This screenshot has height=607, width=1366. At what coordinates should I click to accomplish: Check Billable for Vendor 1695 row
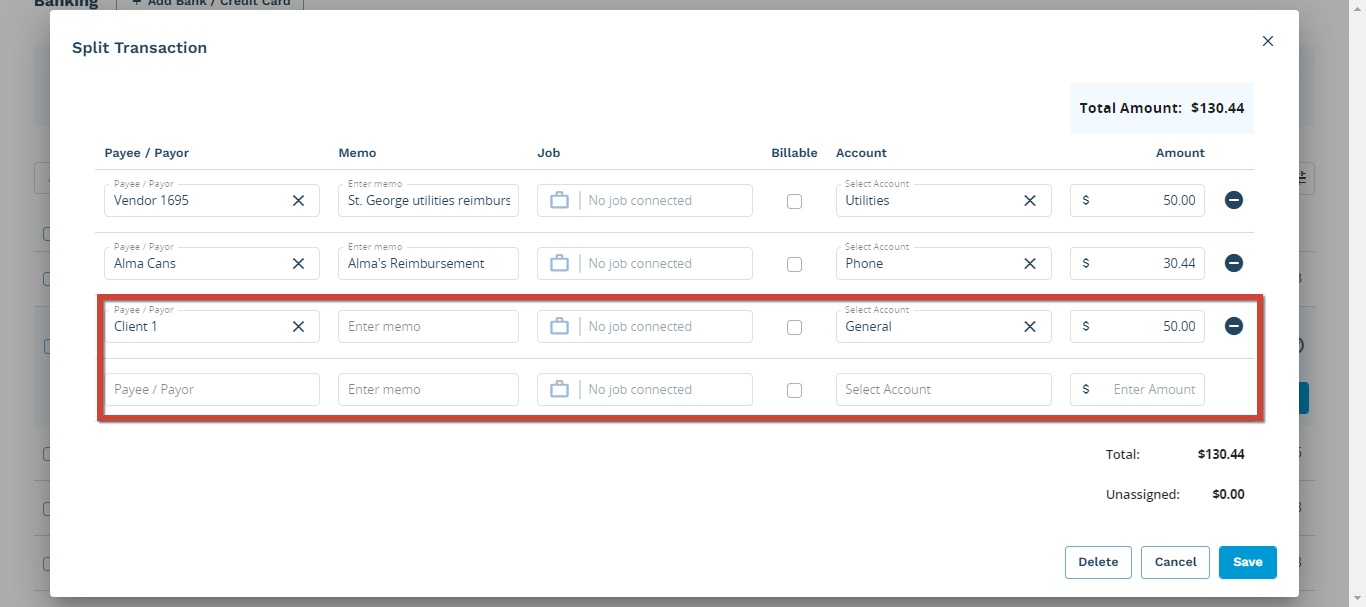(794, 201)
